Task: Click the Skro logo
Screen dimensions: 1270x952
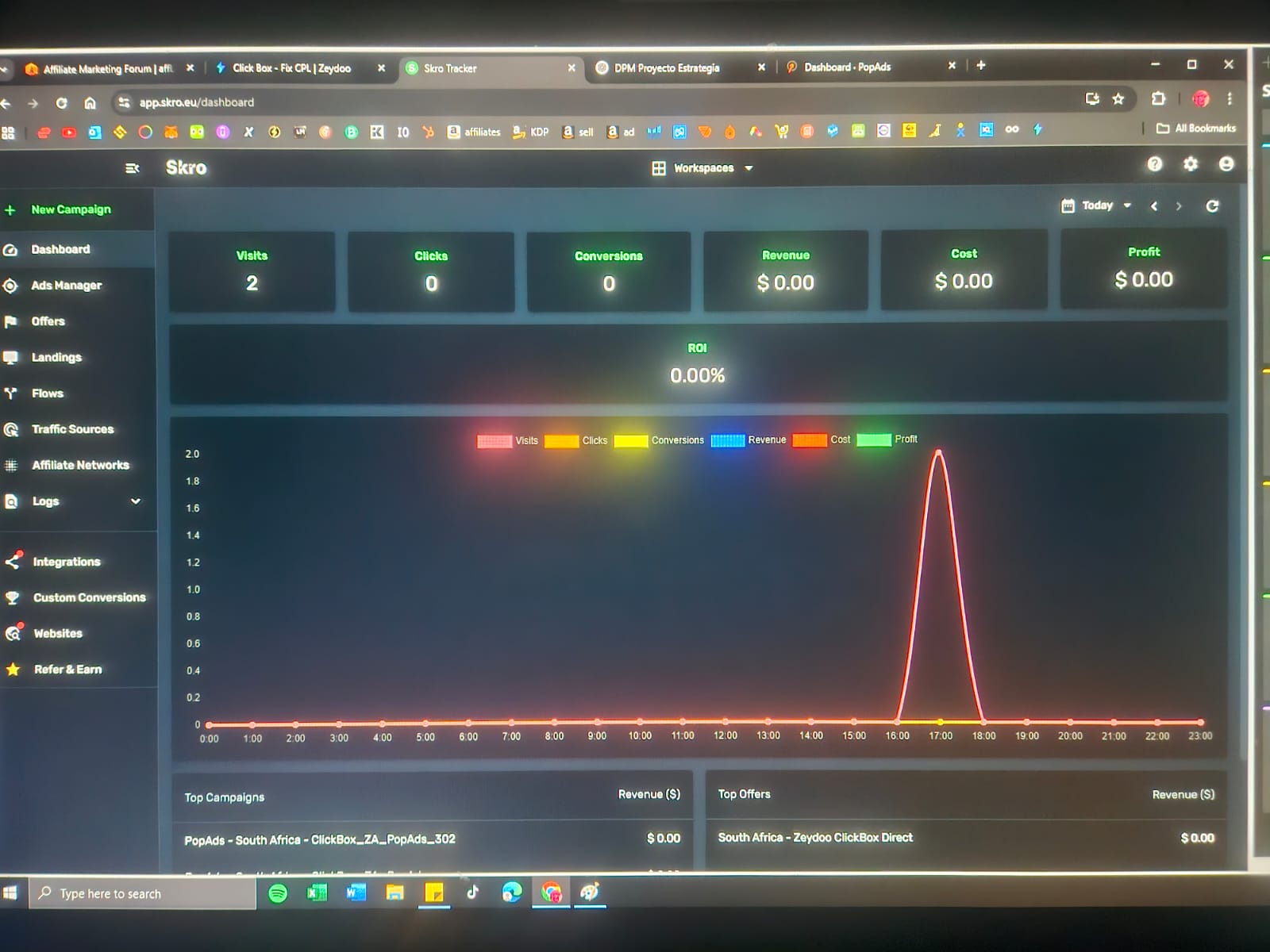Action: pyautogui.click(x=186, y=167)
